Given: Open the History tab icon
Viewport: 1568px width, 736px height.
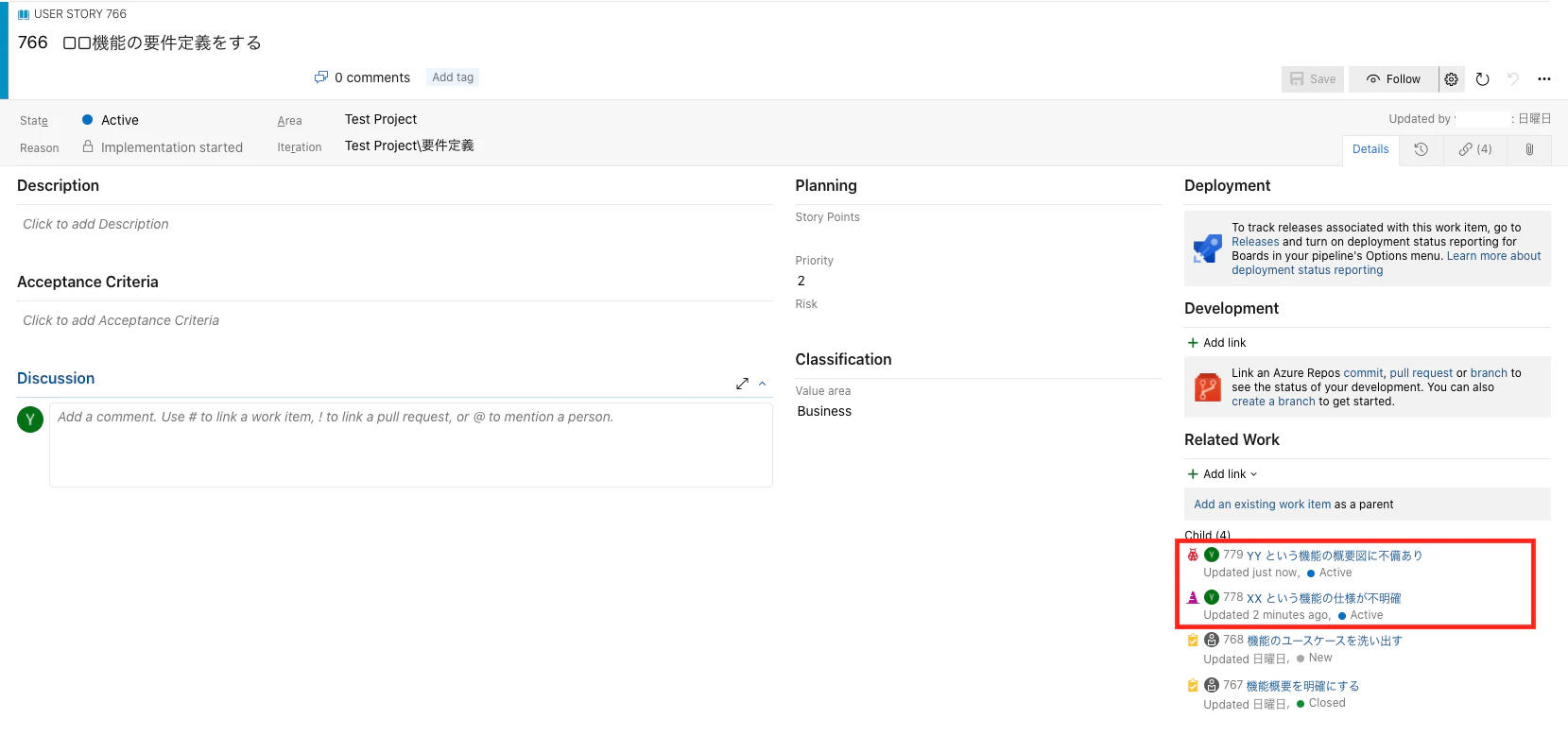Looking at the screenshot, I should click(1422, 149).
